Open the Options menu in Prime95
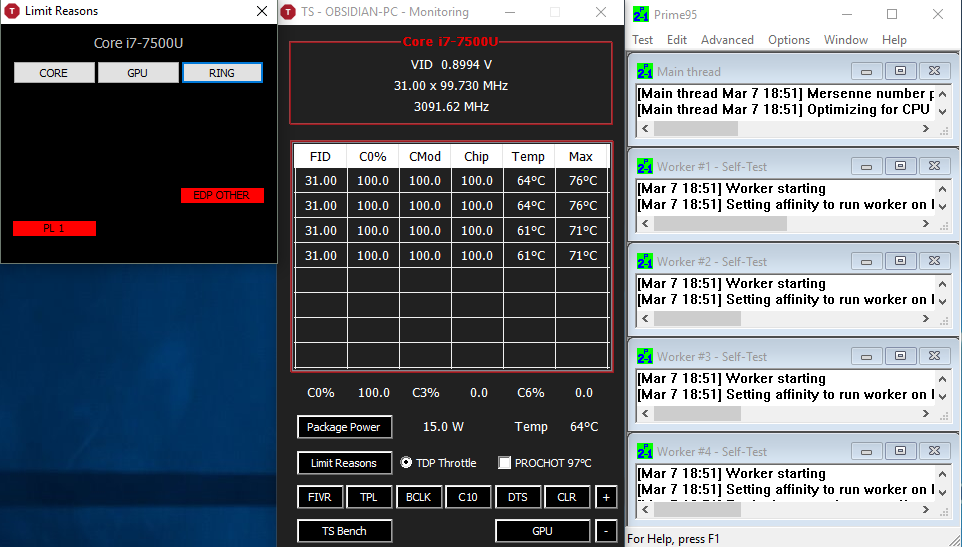The image size is (962, 547). (789, 40)
